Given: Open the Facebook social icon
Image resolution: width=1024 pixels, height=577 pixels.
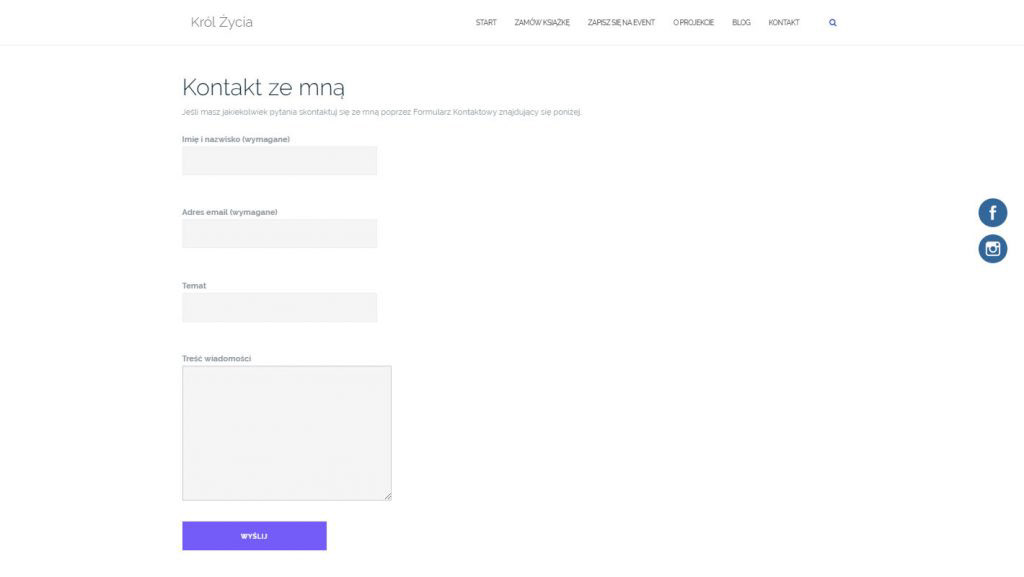Looking at the screenshot, I should pyautogui.click(x=992, y=213).
